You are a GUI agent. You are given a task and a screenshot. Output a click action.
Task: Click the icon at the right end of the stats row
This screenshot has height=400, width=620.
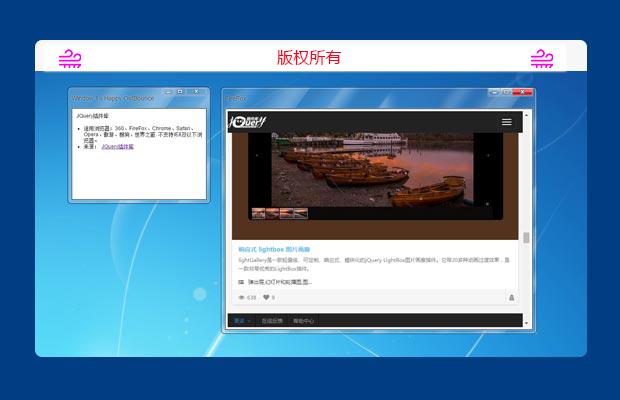[x=511, y=297]
